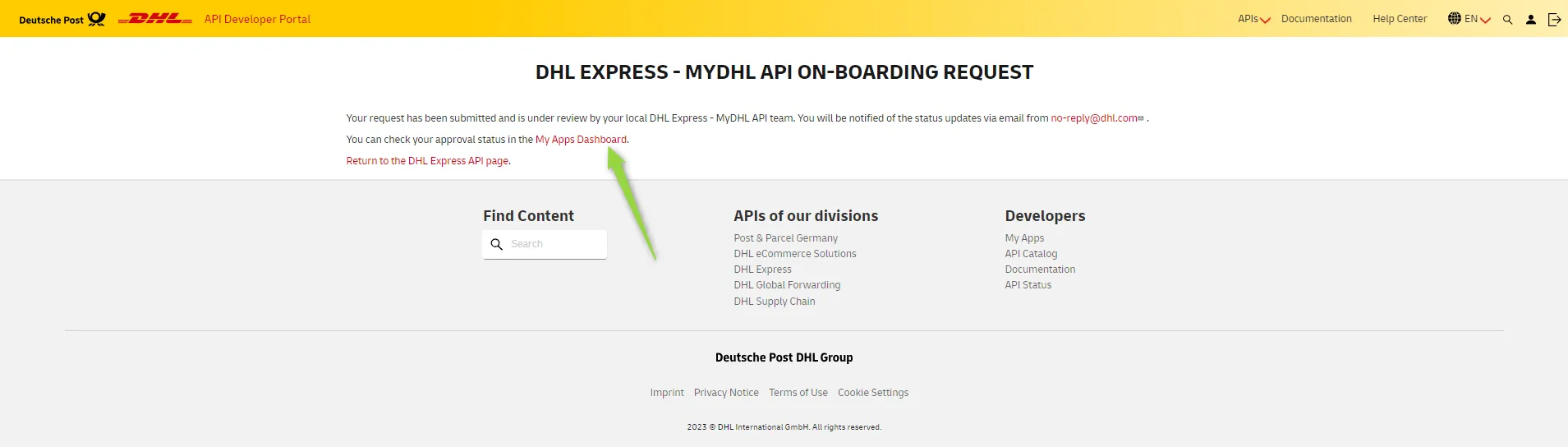This screenshot has width=1568, height=447.
Task: Click the no-reply@dhl.com email link
Action: point(1094,118)
